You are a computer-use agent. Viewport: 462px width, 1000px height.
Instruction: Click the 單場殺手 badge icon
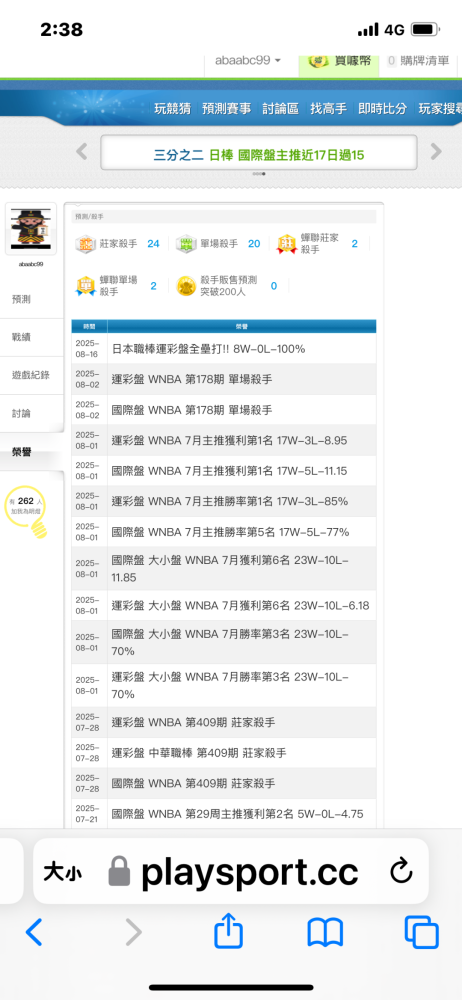click(x=186, y=244)
